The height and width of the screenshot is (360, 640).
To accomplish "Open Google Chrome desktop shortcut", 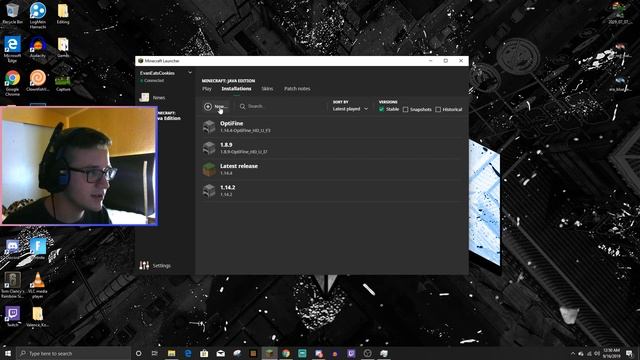I will [x=12, y=82].
